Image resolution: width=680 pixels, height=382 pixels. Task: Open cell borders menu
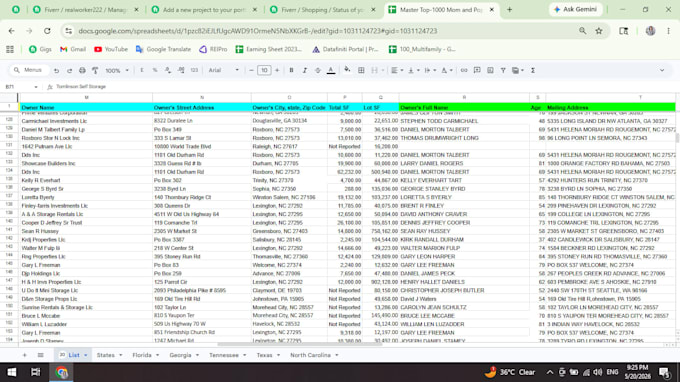(x=361, y=70)
